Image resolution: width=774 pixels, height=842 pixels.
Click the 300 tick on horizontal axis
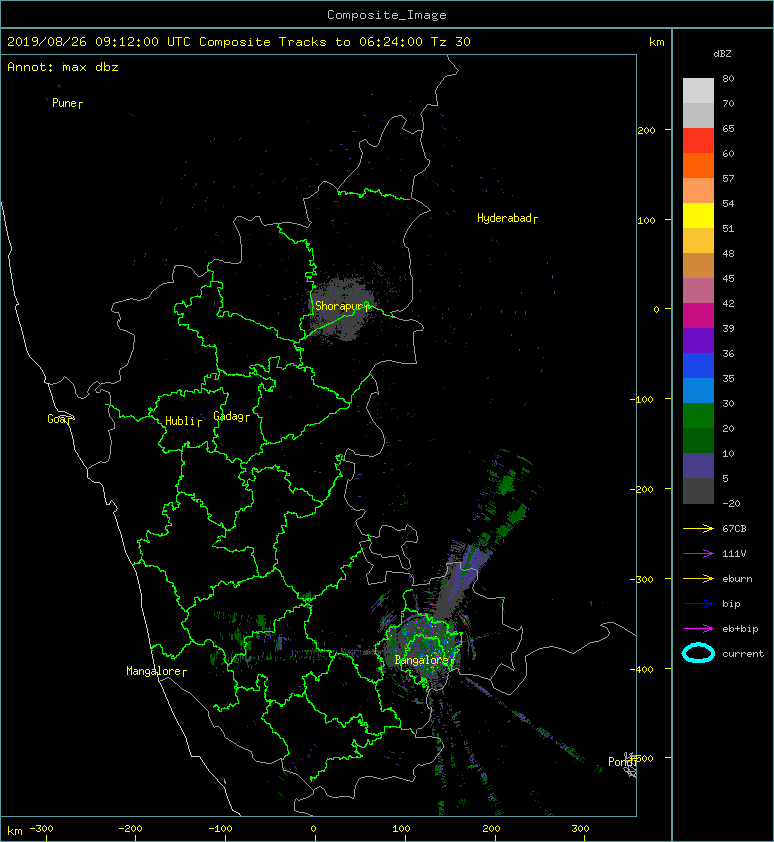point(580,829)
